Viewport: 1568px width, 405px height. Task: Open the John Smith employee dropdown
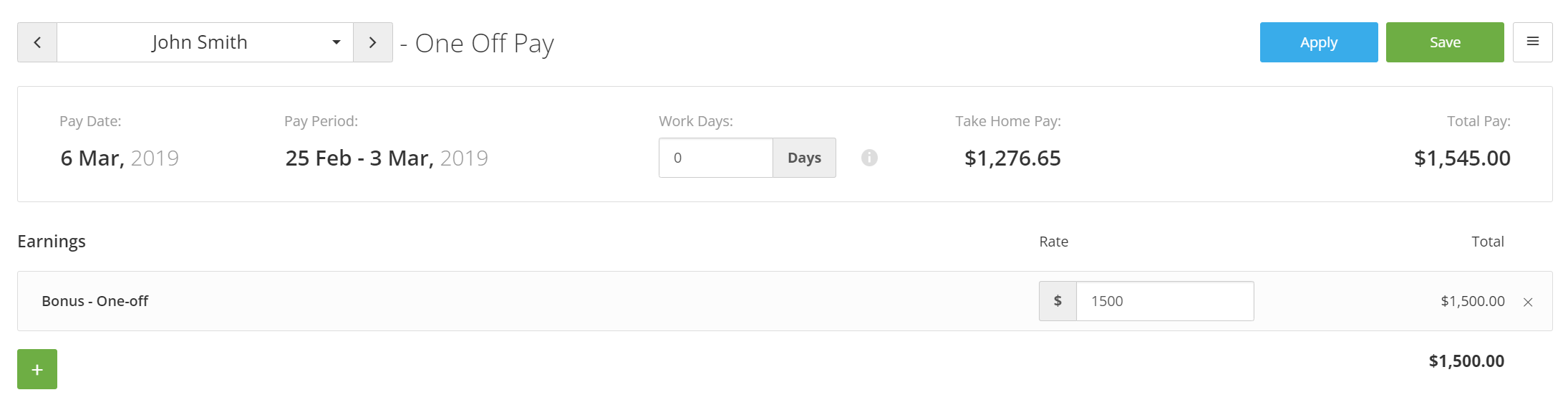click(x=205, y=42)
